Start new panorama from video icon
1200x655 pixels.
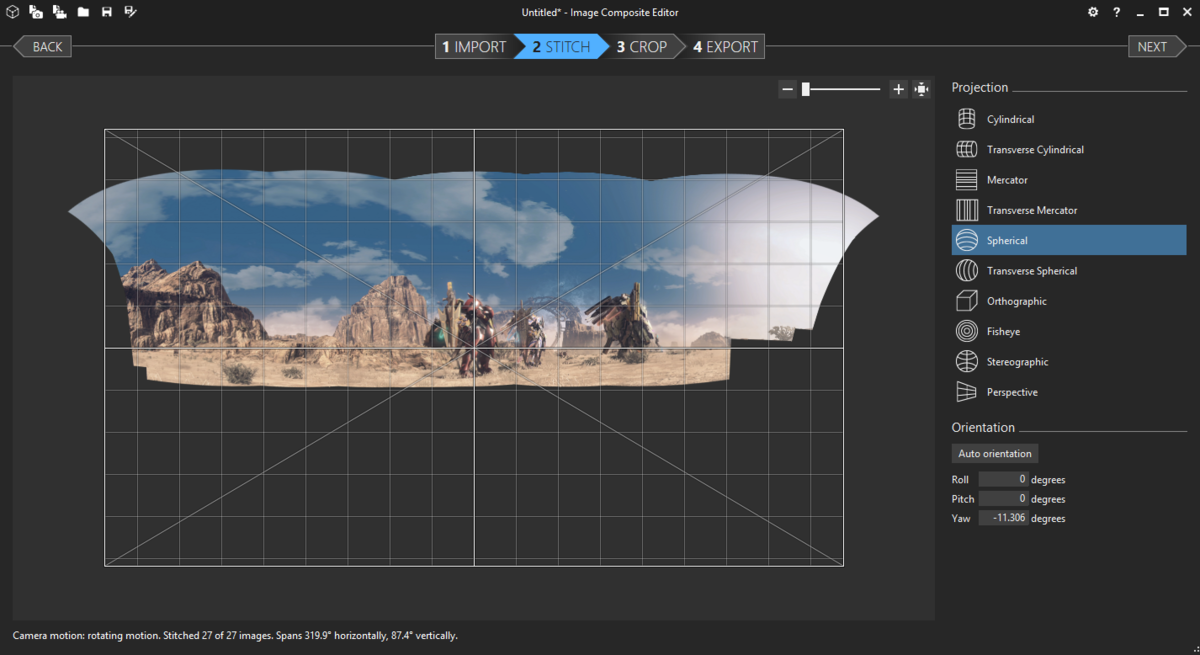coord(60,12)
